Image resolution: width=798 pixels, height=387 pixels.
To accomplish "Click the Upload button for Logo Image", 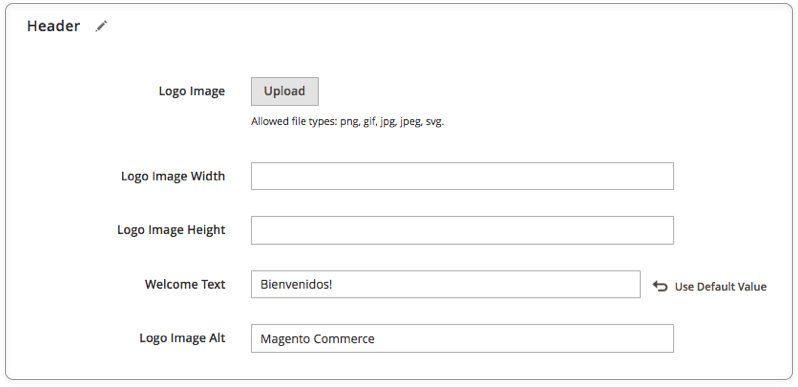I will point(285,92).
